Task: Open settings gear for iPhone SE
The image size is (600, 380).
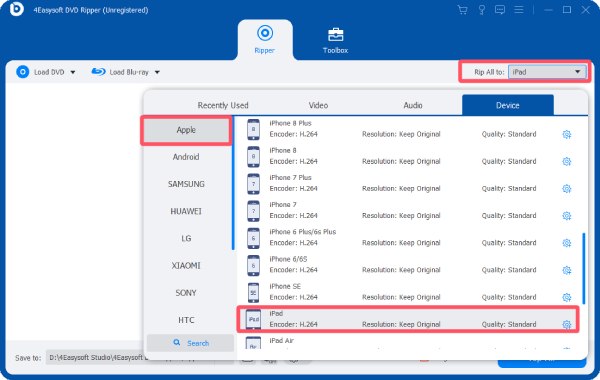Action: click(x=567, y=297)
